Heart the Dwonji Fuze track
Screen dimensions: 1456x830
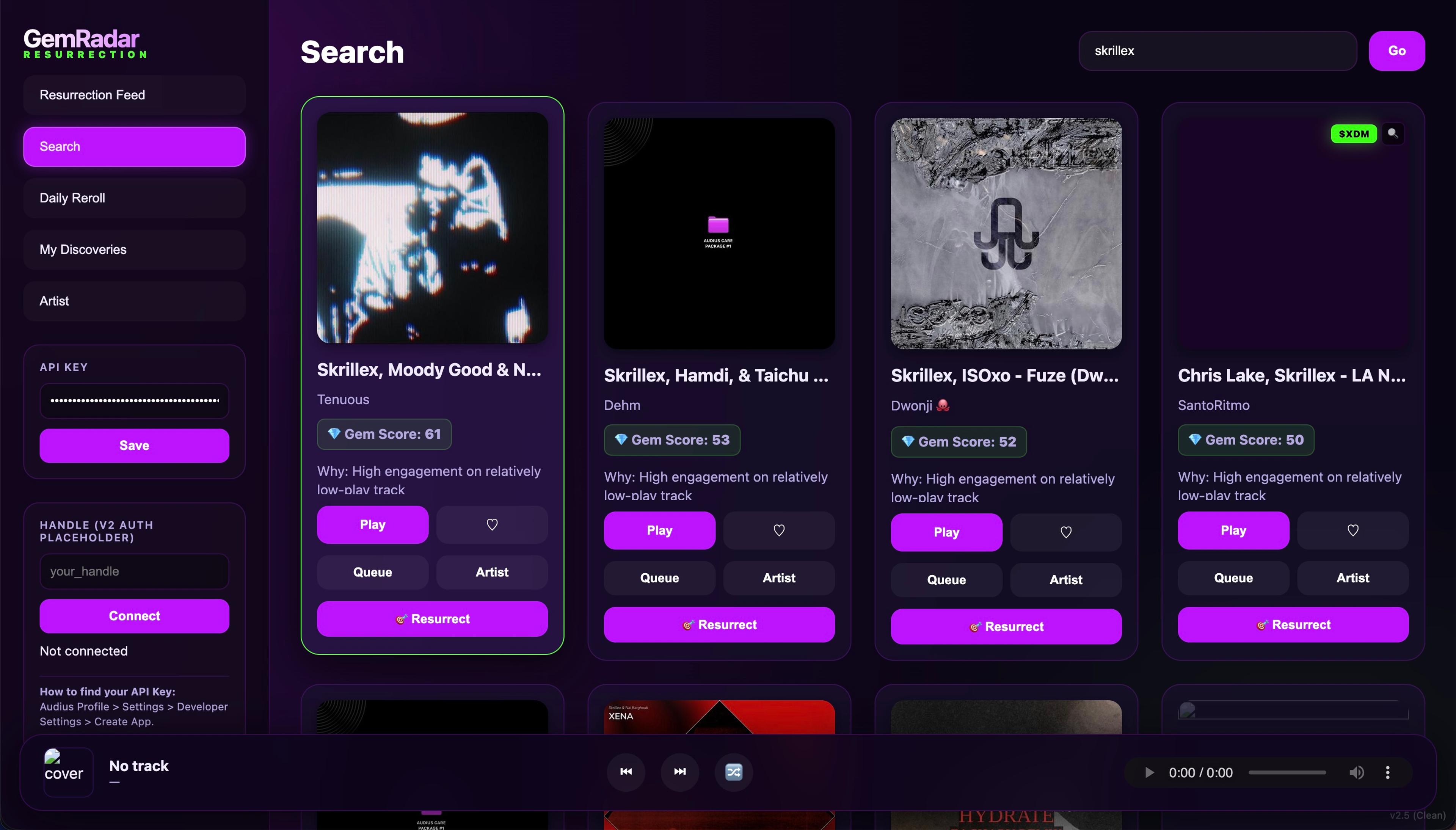[1065, 532]
